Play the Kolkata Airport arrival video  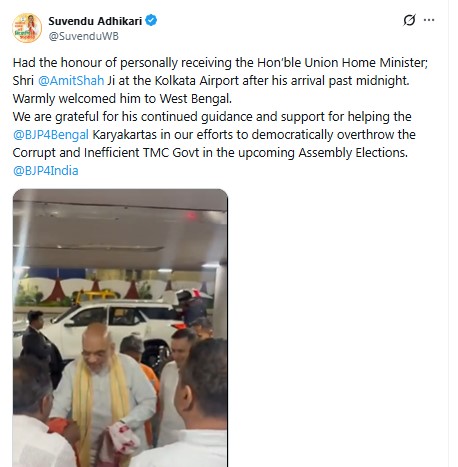coord(120,328)
